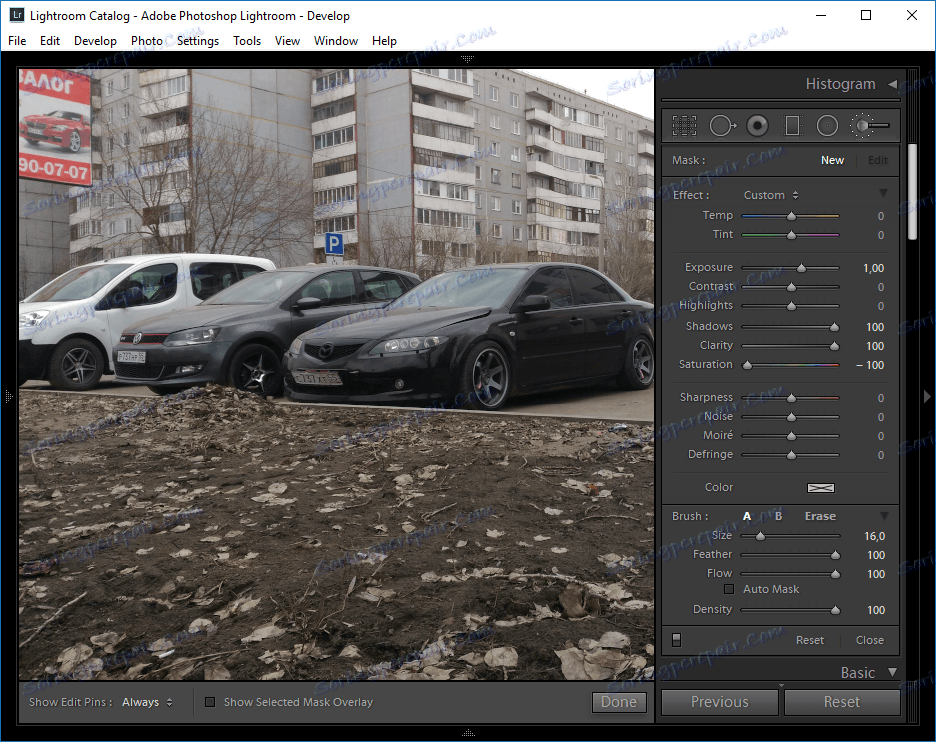The image size is (936, 742).
Task: Select the Radial Filter tool
Action: pos(827,125)
